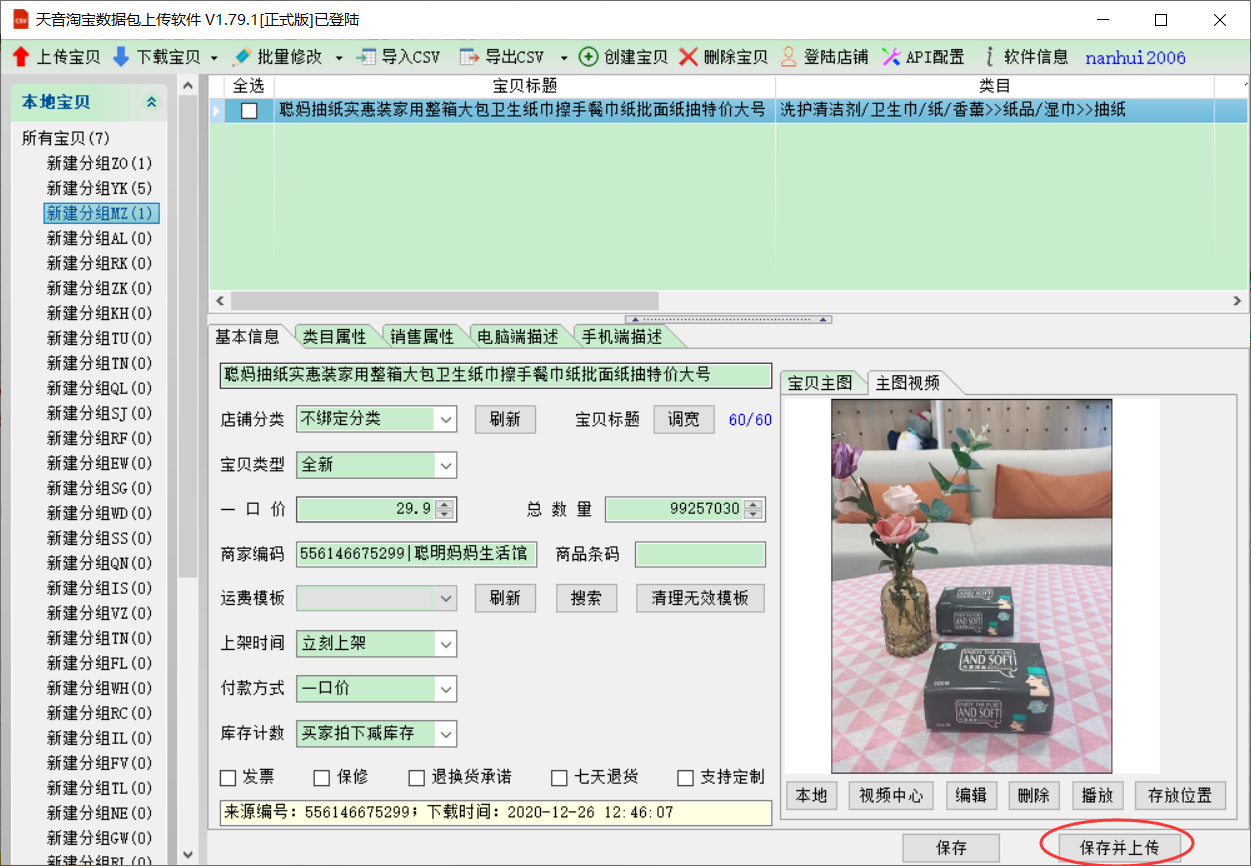Open the 店铺分类 dropdown
1251x866 pixels.
[x=446, y=419]
